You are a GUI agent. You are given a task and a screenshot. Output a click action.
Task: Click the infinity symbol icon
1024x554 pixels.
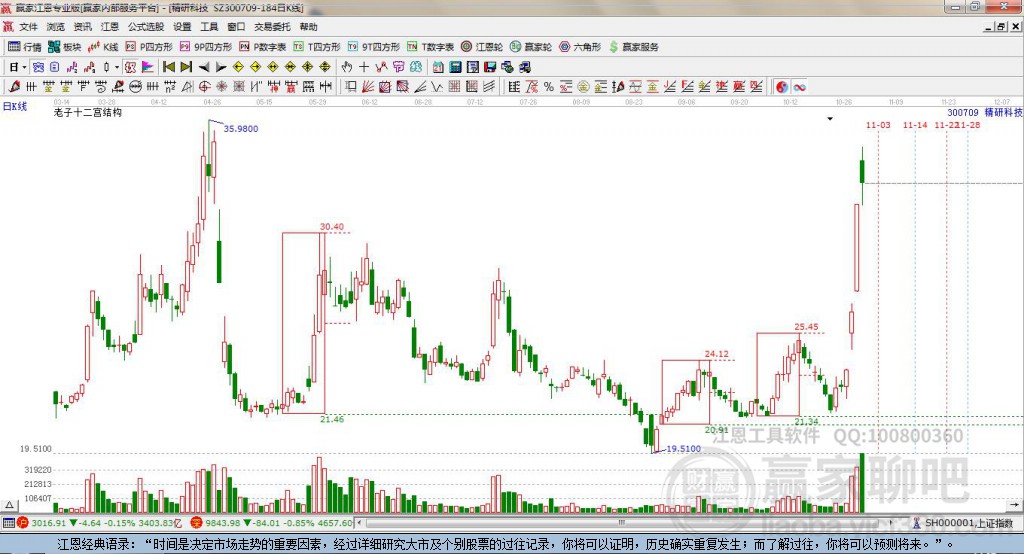(x=799, y=87)
